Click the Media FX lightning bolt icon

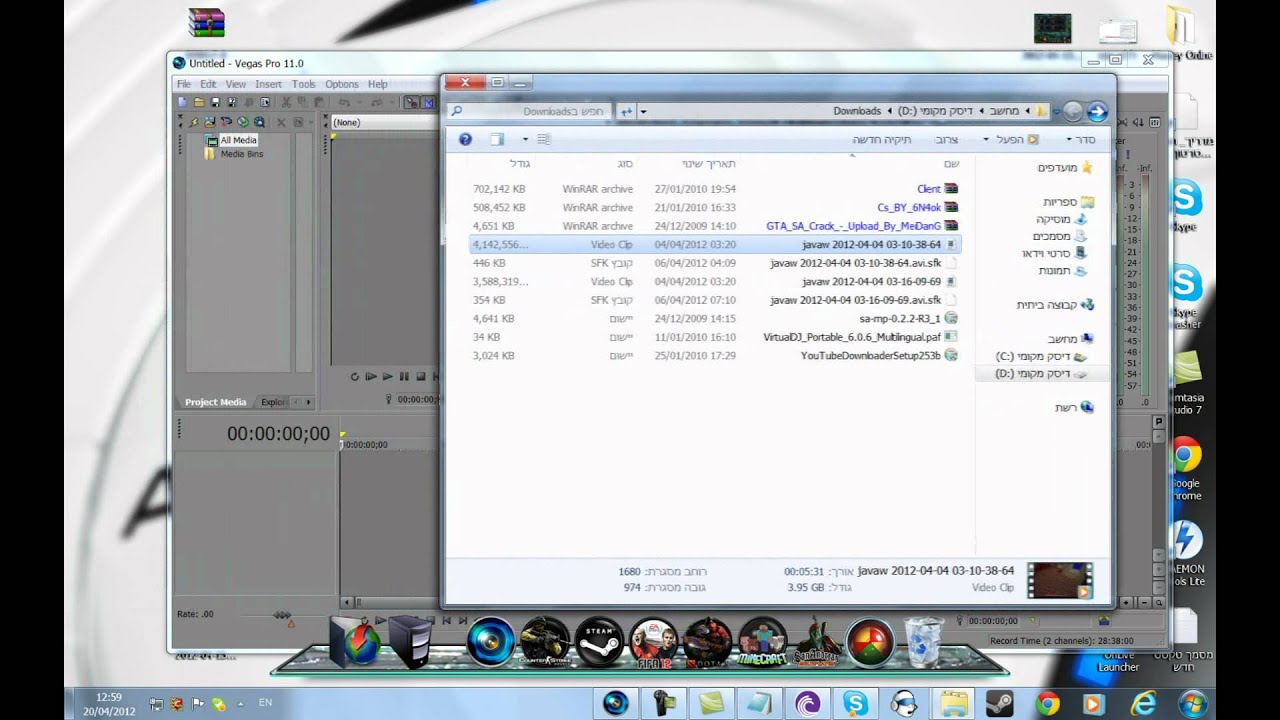(x=195, y=122)
